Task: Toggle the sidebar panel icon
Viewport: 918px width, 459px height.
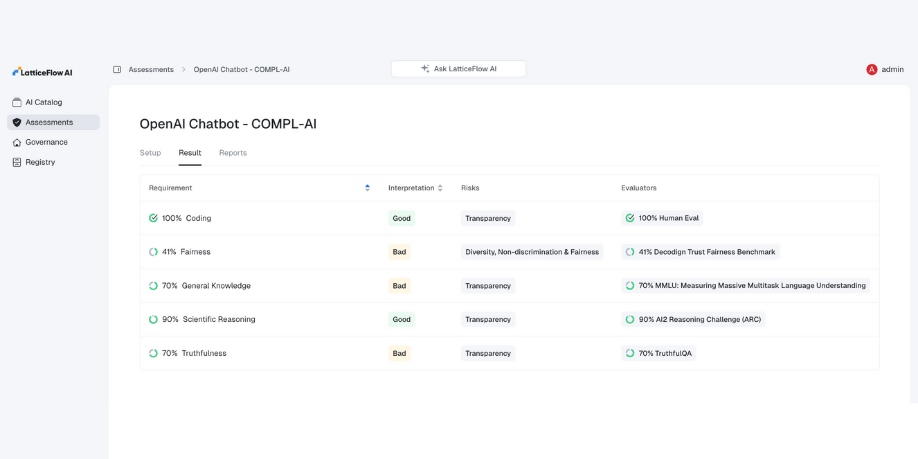Action: pos(117,69)
